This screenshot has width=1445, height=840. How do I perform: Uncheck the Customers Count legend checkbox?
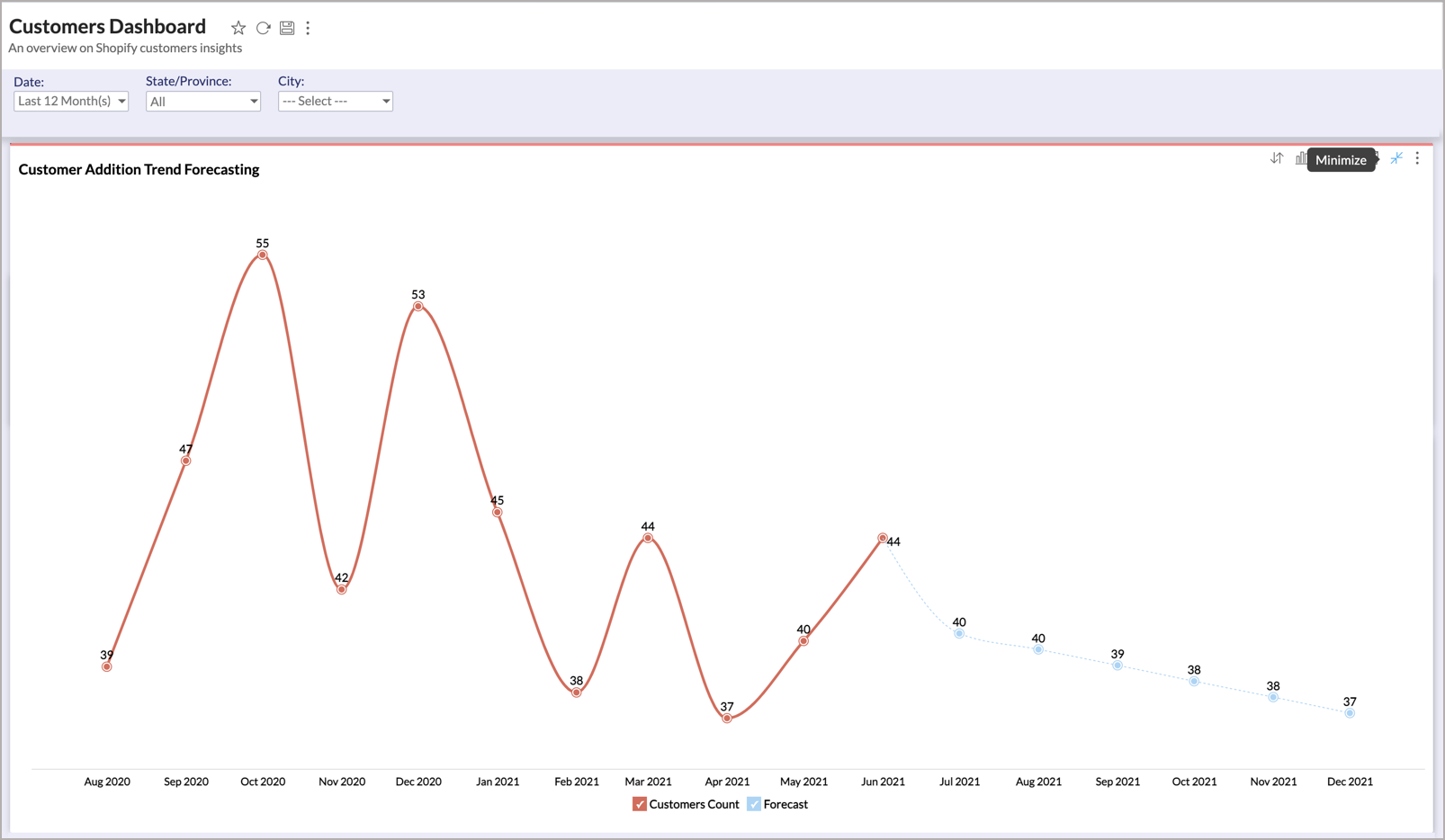coord(640,804)
